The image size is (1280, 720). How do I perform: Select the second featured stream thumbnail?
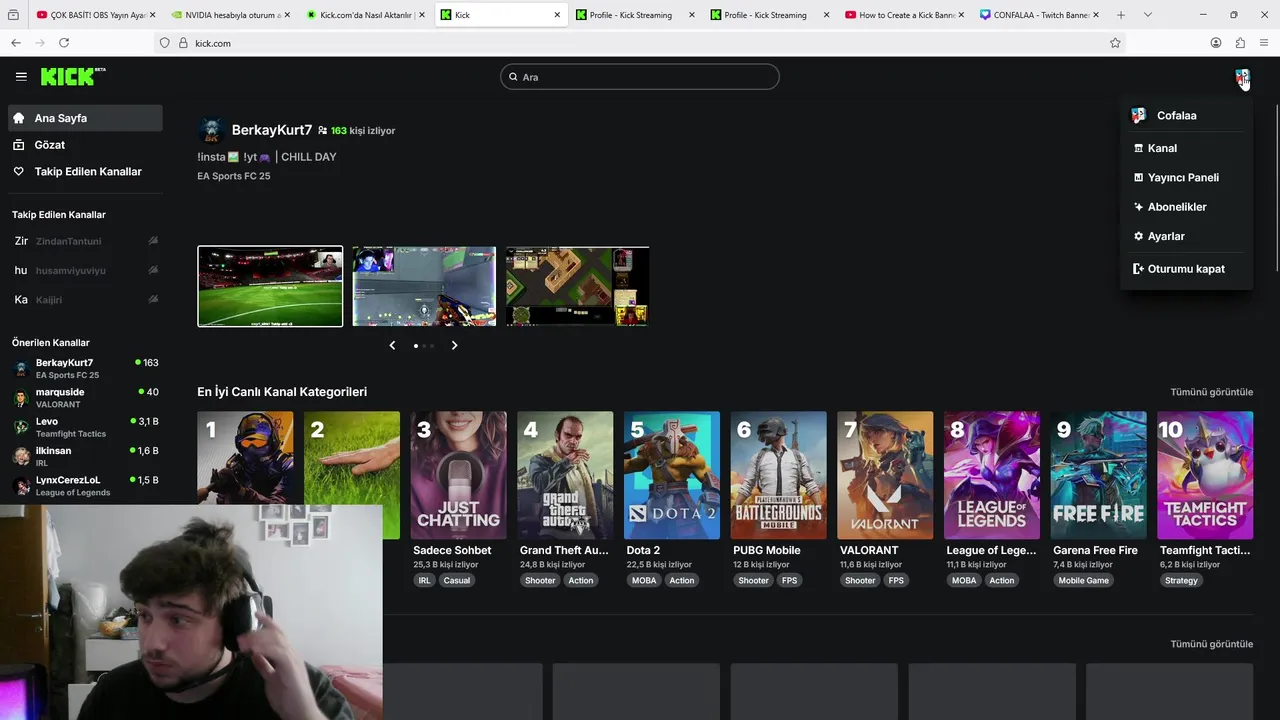424,286
